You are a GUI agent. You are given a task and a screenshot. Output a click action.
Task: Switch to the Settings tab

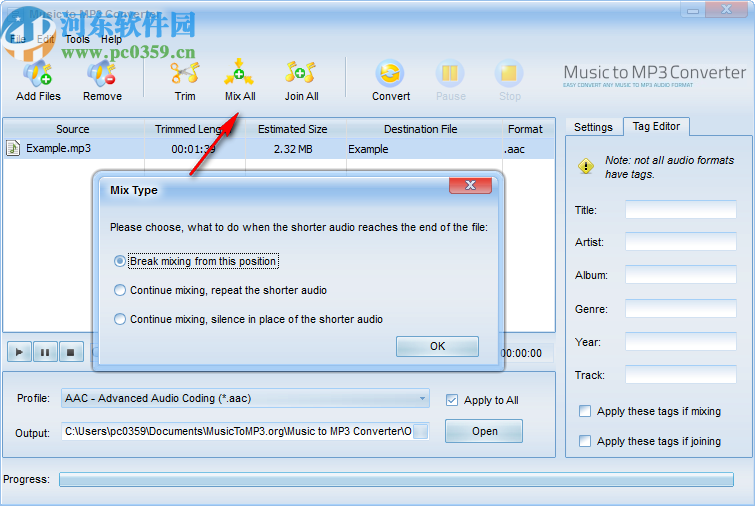click(593, 127)
